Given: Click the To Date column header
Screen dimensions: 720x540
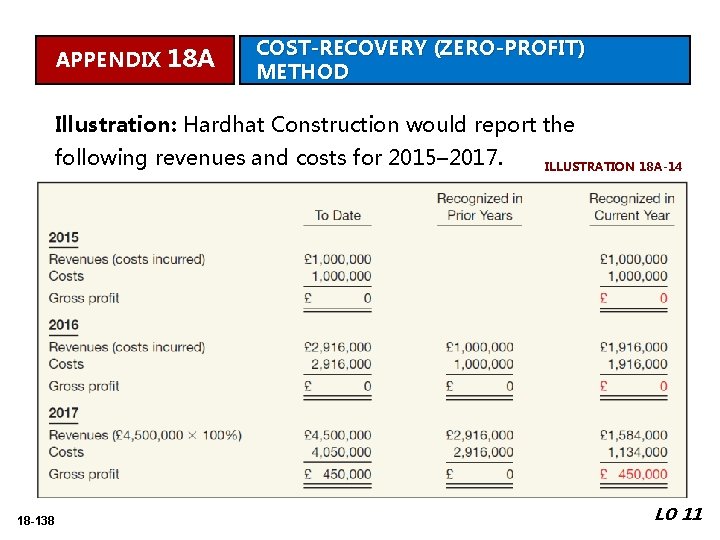Looking at the screenshot, I should point(338,215).
